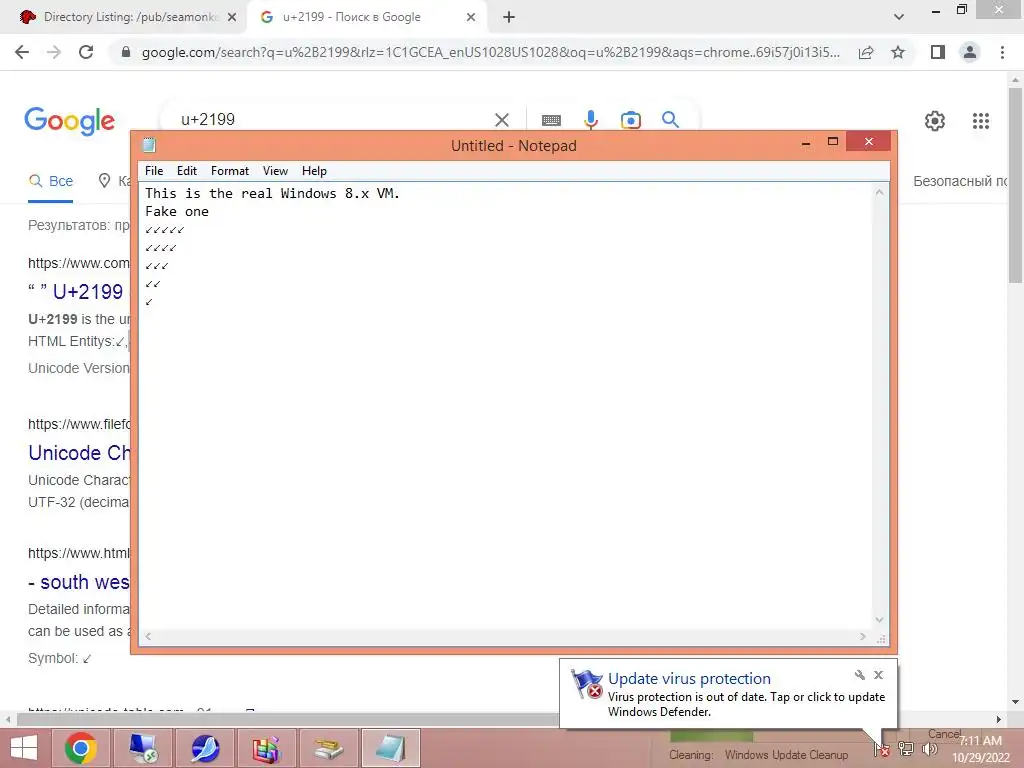1024x768 pixels.
Task: Open notification options wrench icon
Action: tap(859, 675)
